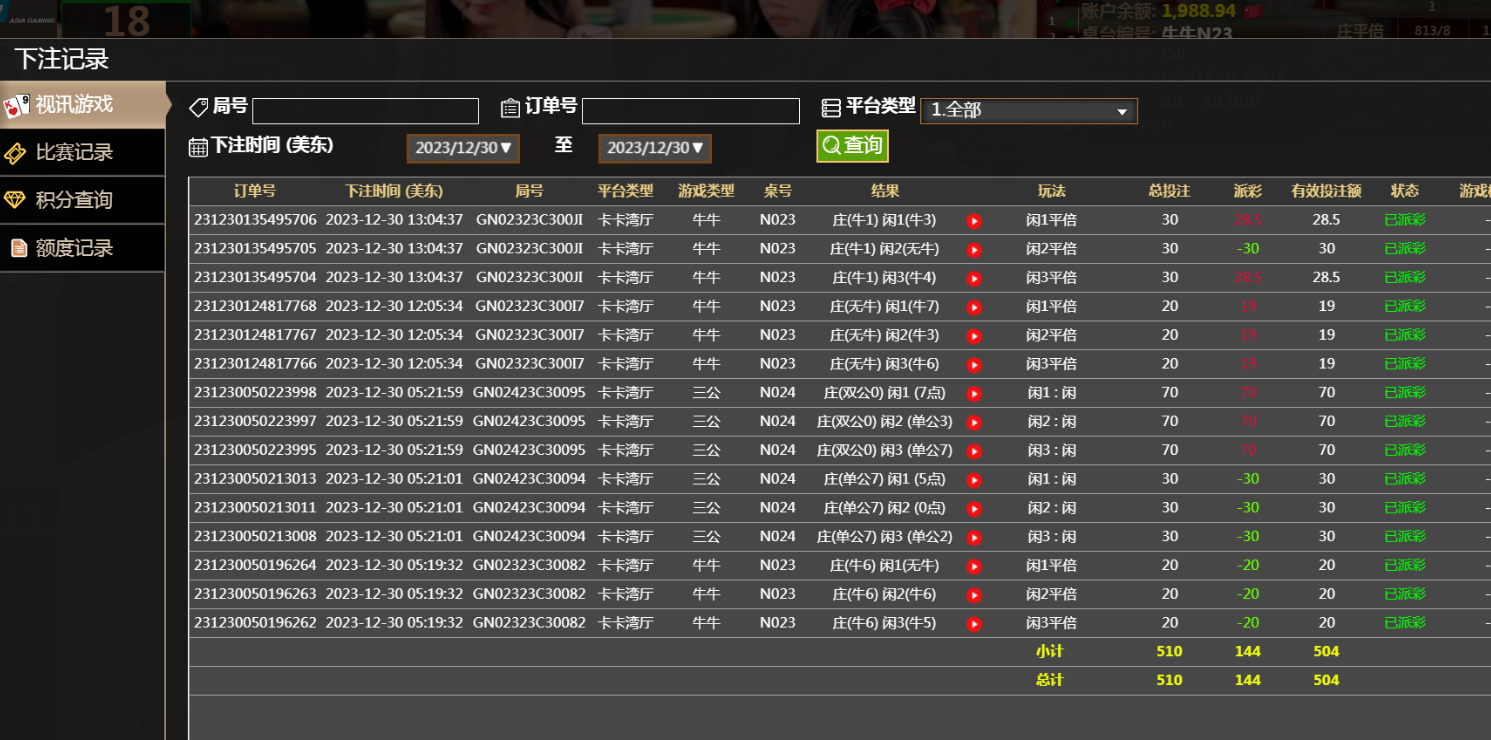
Task: Open the end date picker after 至
Action: point(655,148)
